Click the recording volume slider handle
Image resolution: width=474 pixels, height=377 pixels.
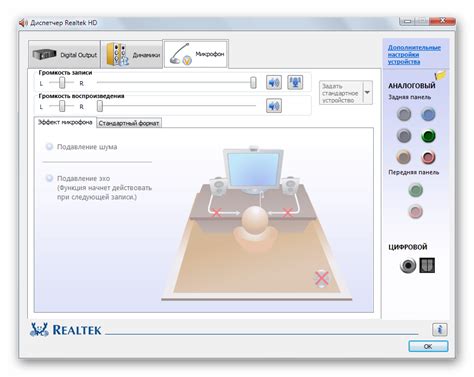tap(253, 83)
